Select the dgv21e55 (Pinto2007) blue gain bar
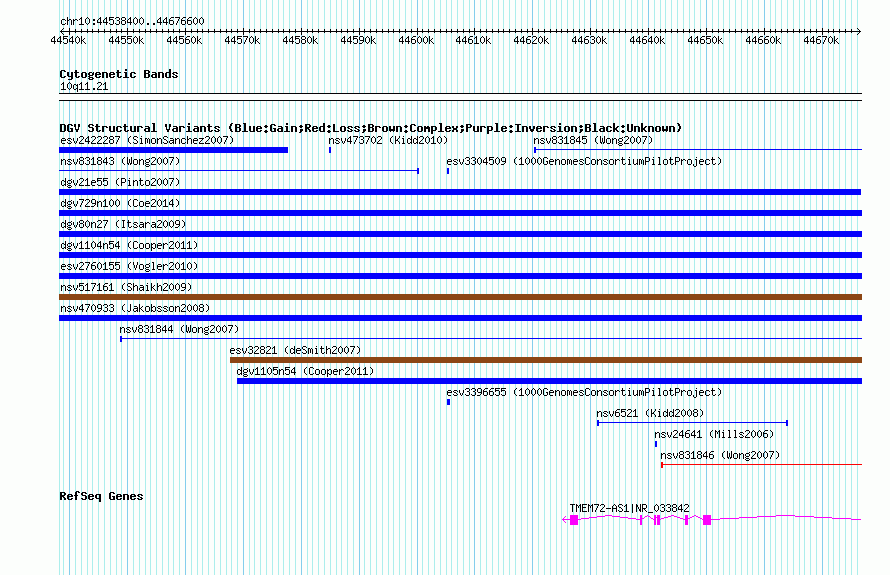 pyautogui.click(x=460, y=192)
